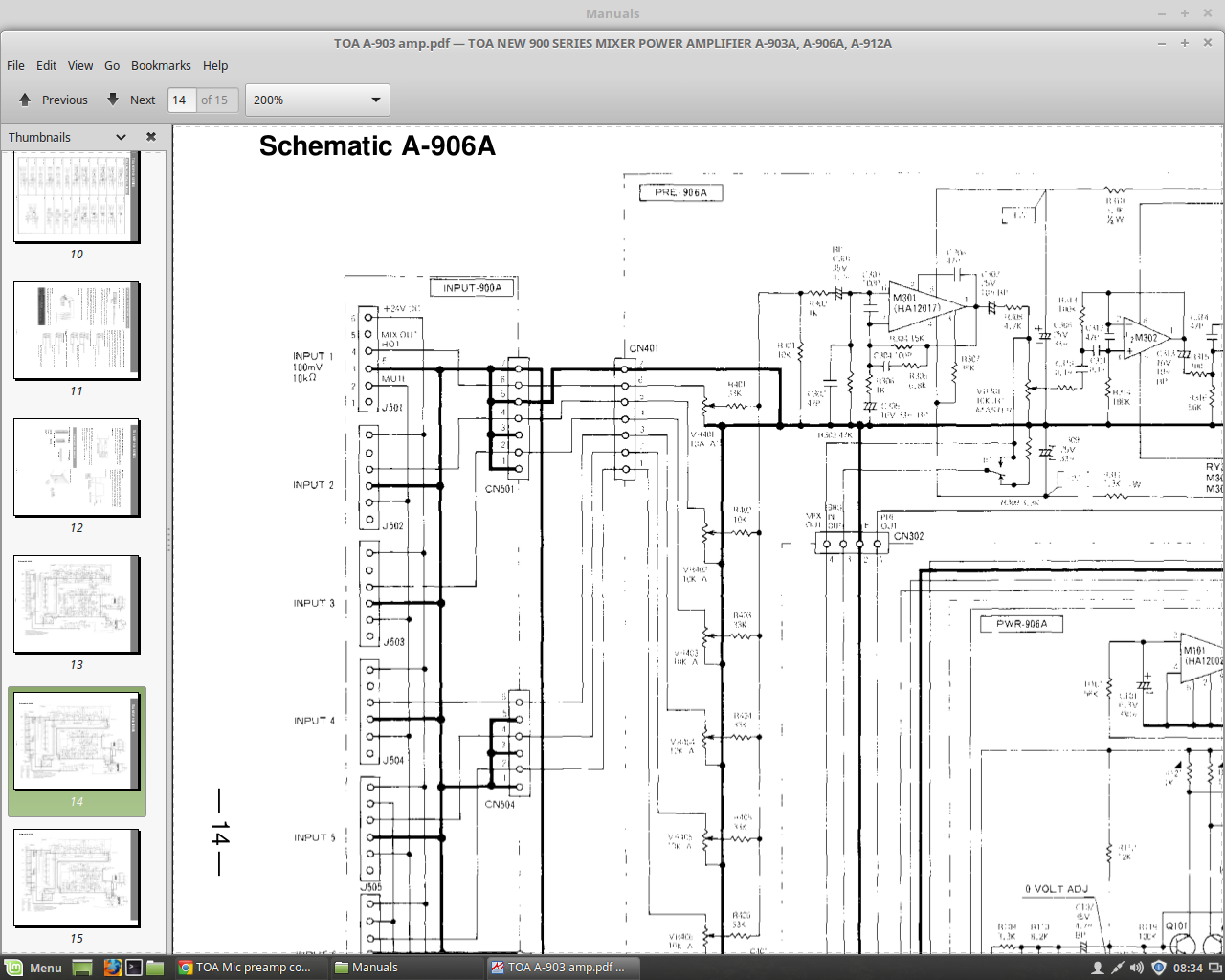Click the PRE-906A label on the schematic
The width and height of the screenshot is (1225, 980).
point(680,192)
